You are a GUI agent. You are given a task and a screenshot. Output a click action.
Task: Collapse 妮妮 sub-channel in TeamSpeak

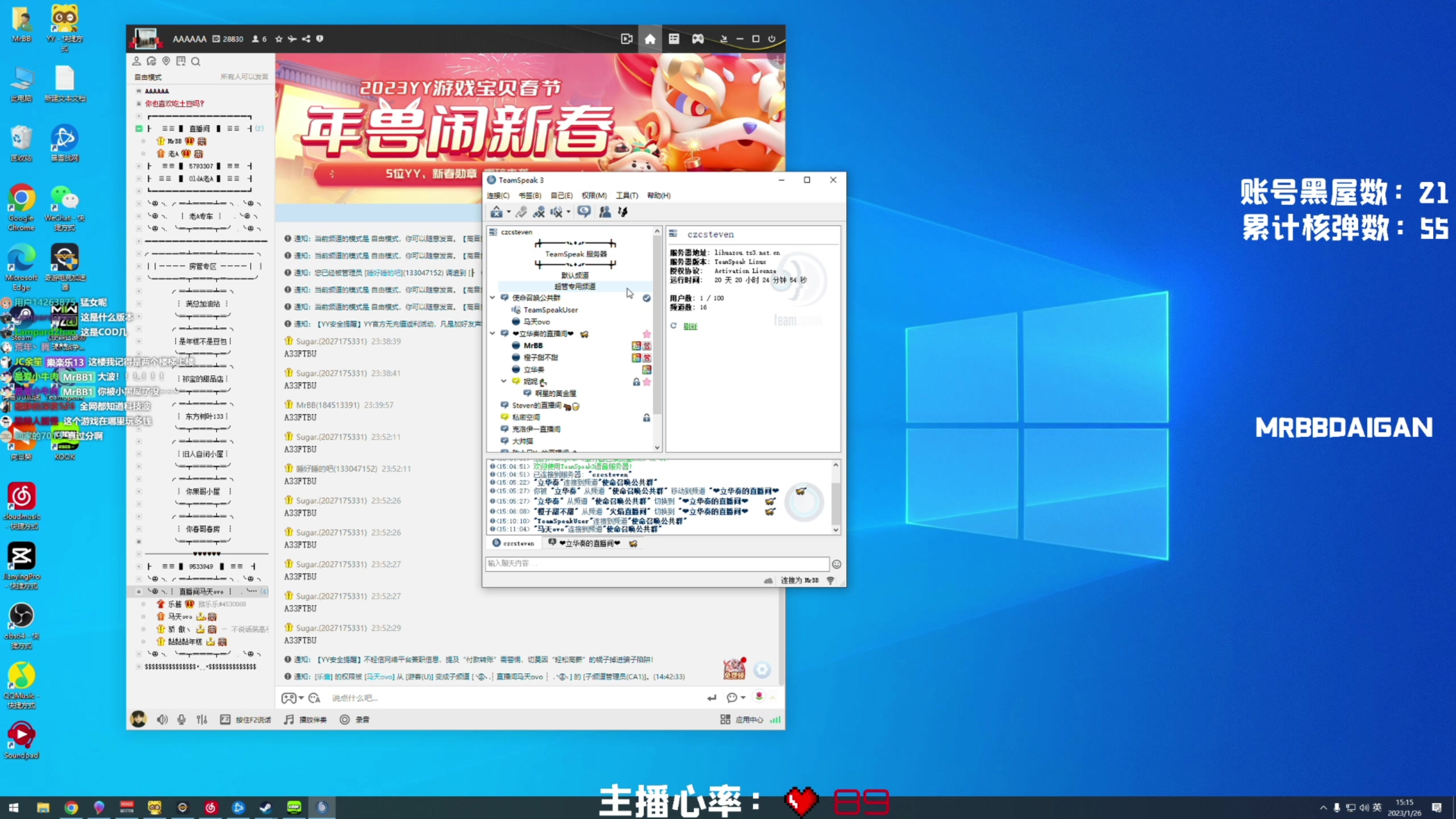(x=504, y=381)
